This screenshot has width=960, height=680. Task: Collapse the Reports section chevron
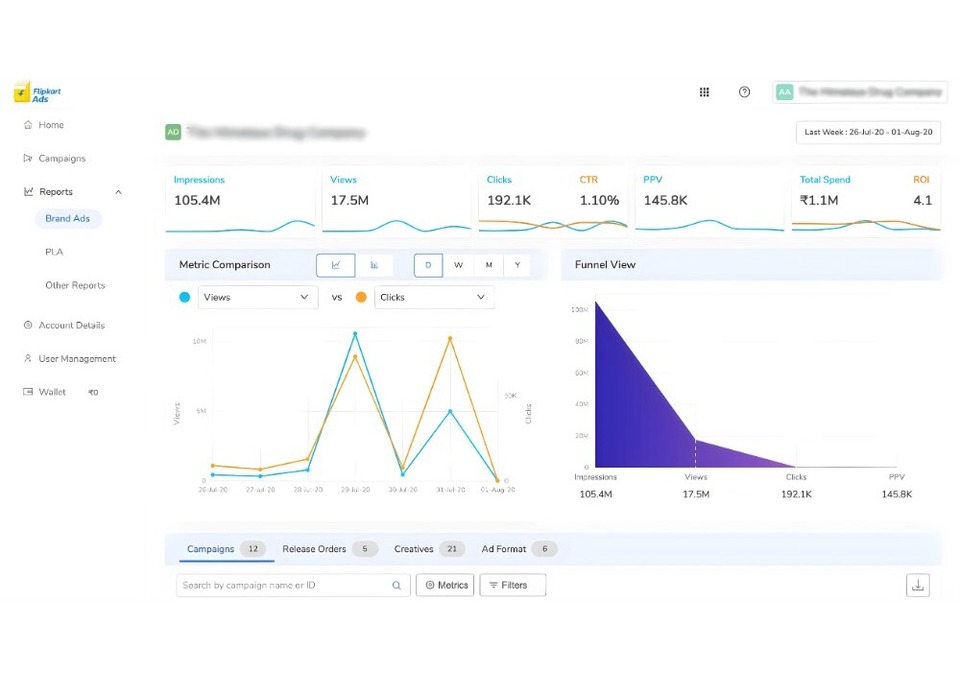(x=118, y=192)
